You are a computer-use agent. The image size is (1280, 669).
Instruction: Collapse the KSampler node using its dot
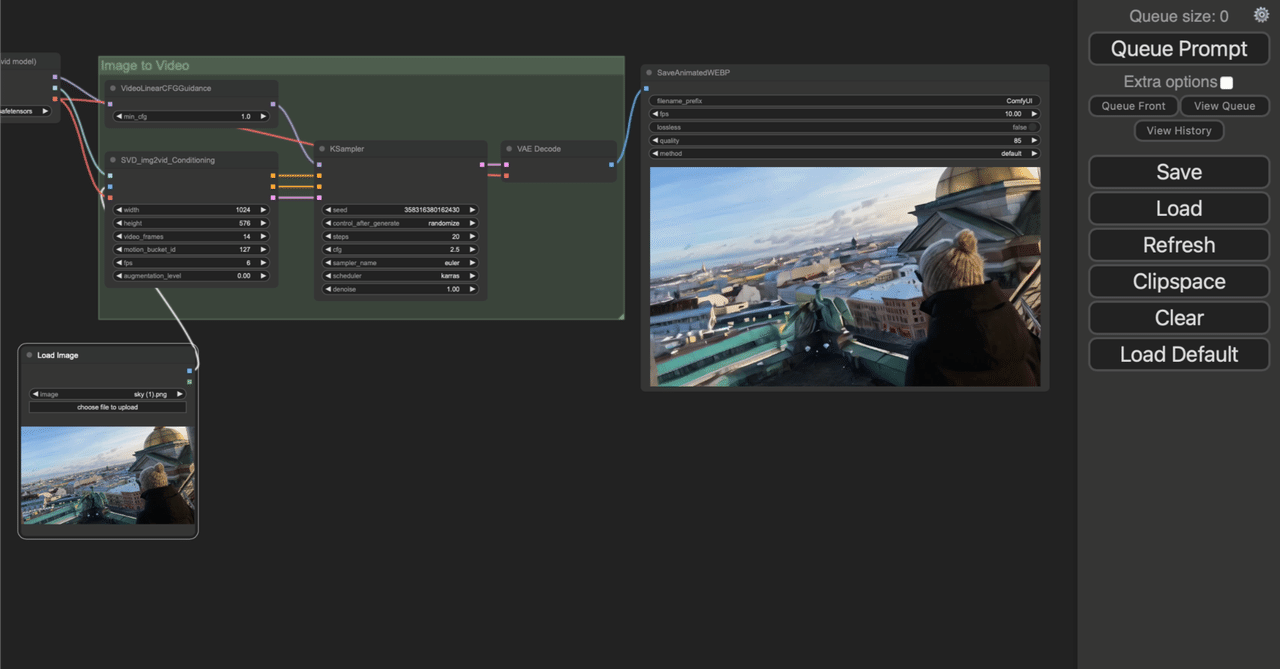coord(322,149)
